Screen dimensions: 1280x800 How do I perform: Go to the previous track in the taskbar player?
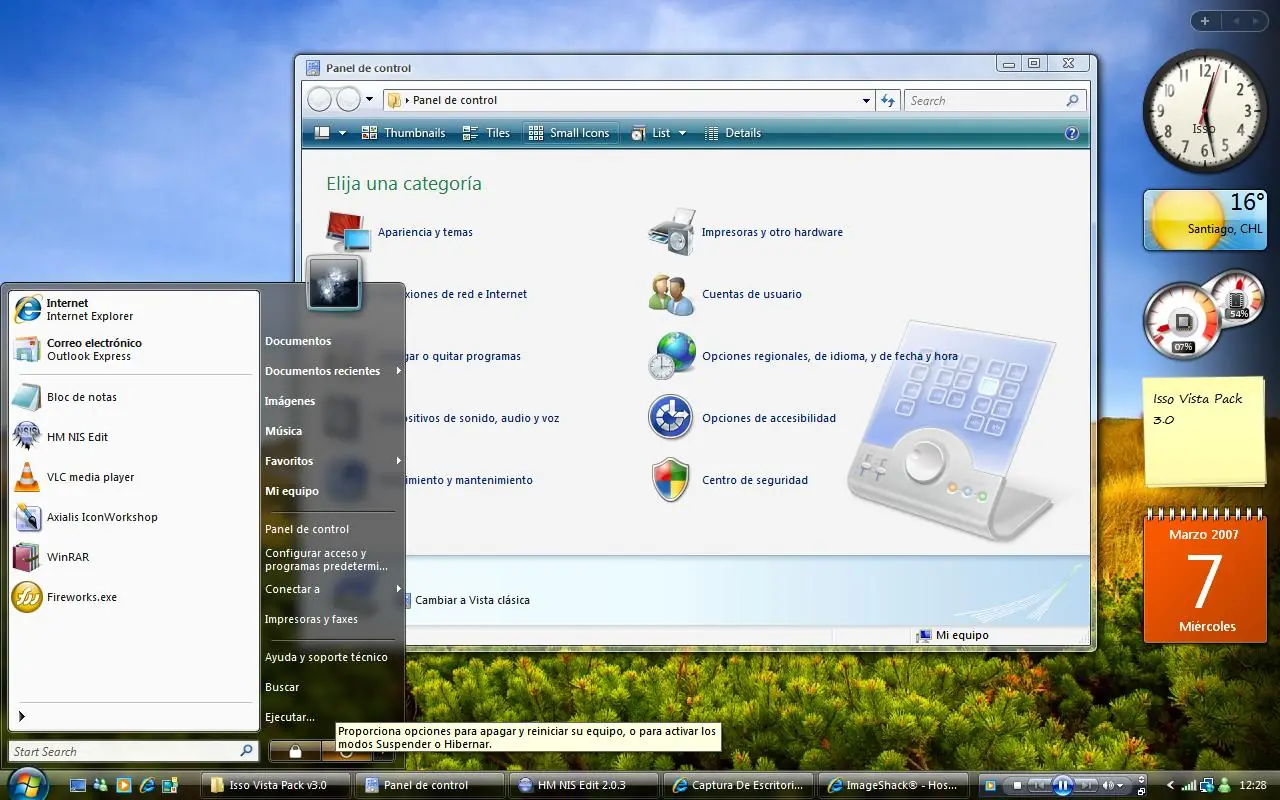[x=1039, y=785]
